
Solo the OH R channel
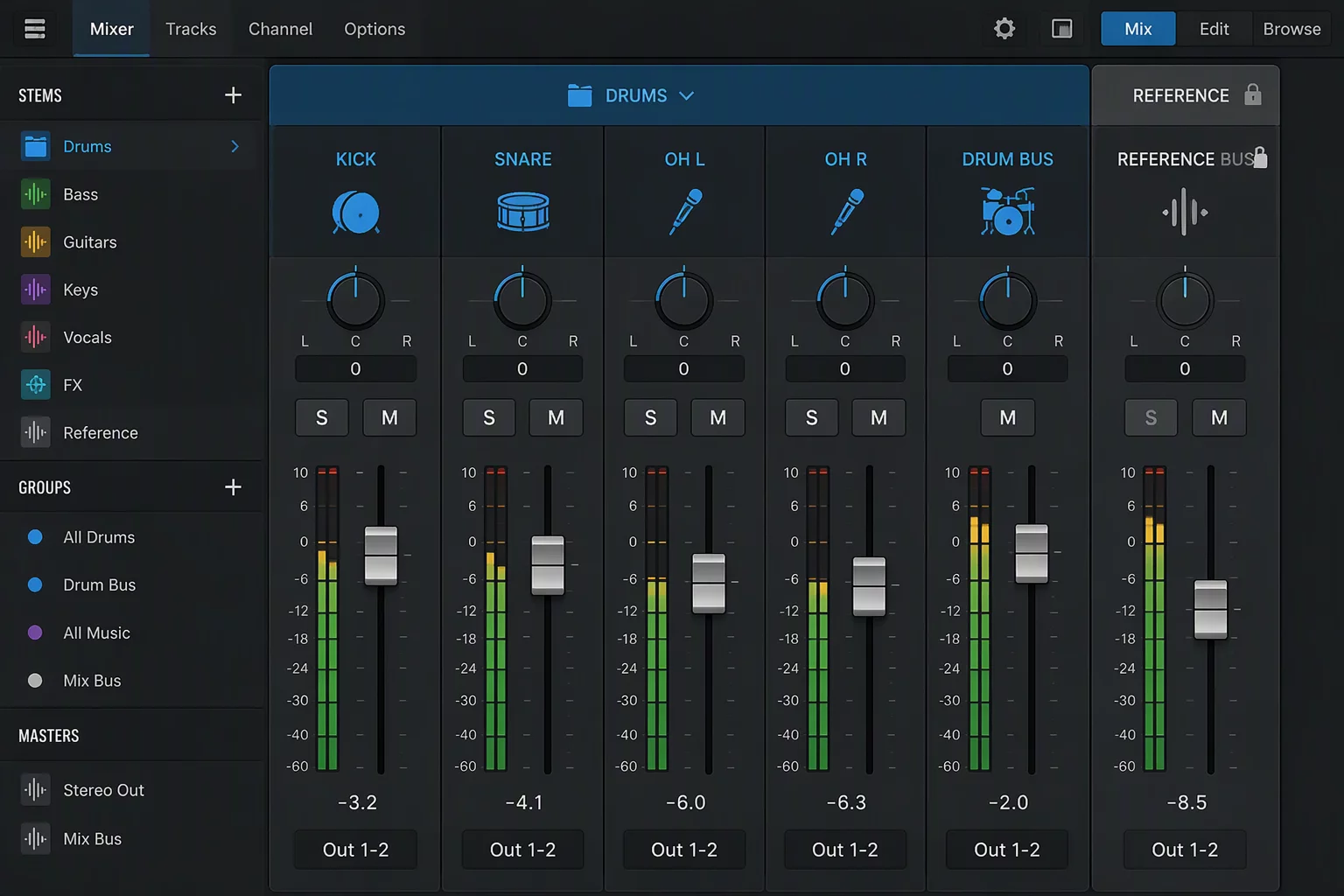tap(812, 418)
